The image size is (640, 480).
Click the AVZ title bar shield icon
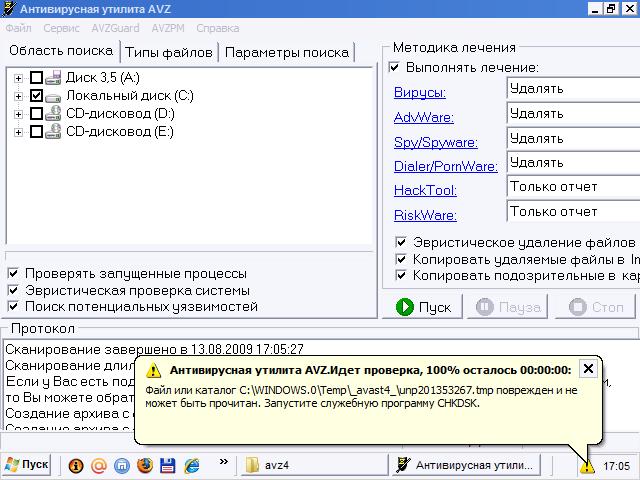[x=9, y=9]
